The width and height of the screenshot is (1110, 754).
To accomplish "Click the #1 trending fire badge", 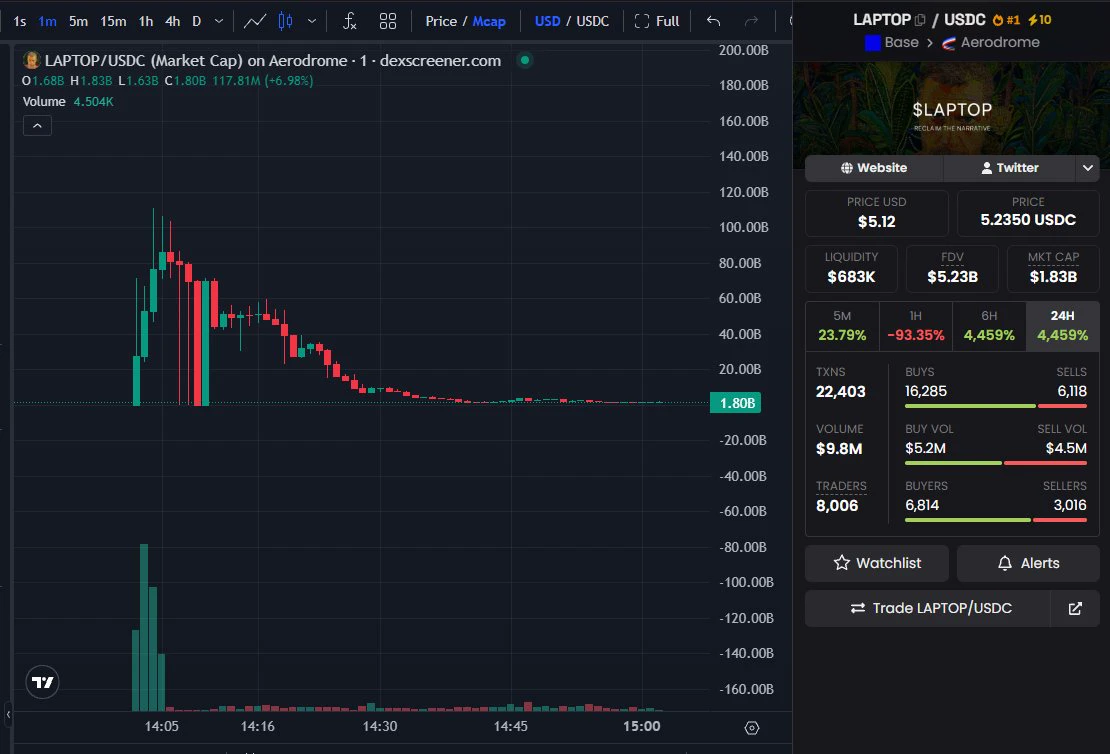I will pos(1006,20).
